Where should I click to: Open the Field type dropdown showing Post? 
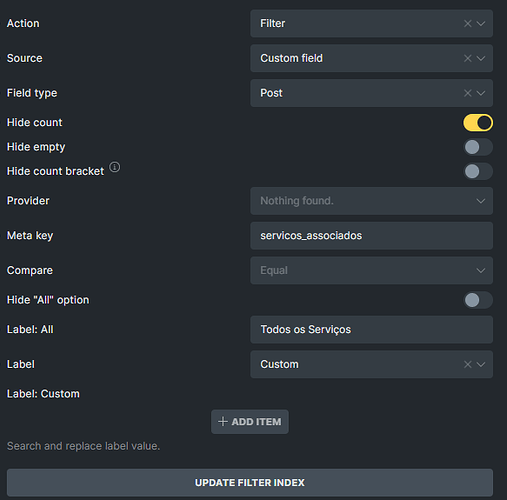click(x=371, y=93)
